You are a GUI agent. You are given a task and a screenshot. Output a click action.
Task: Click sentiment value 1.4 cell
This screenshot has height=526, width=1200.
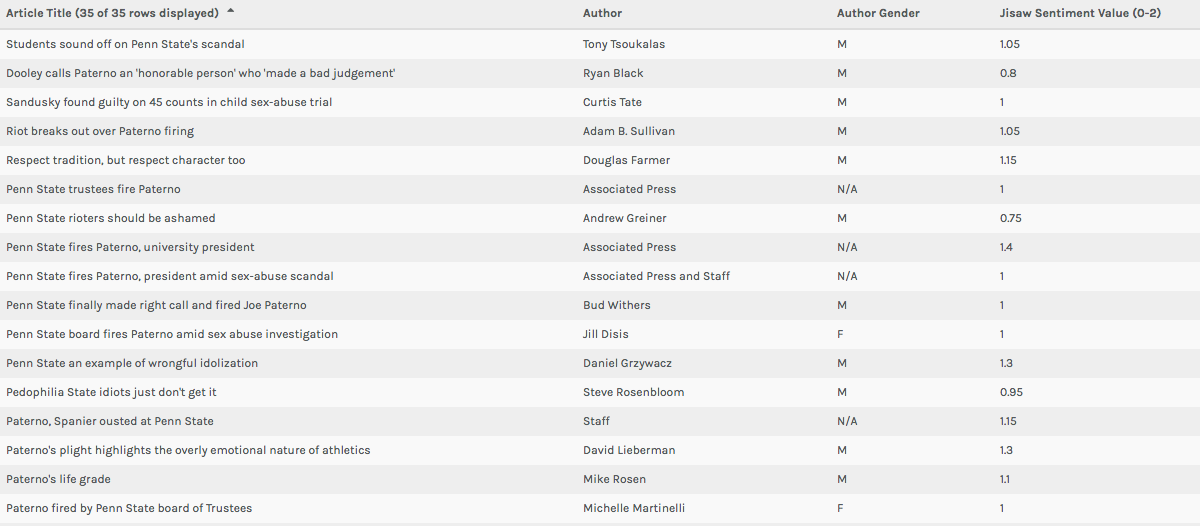click(x=1006, y=247)
